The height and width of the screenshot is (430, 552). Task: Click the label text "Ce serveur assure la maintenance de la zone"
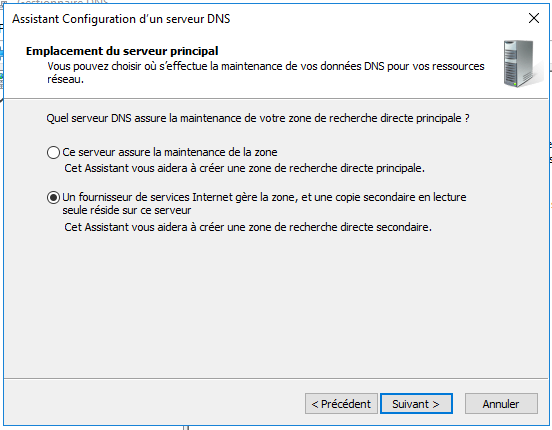pos(170,152)
